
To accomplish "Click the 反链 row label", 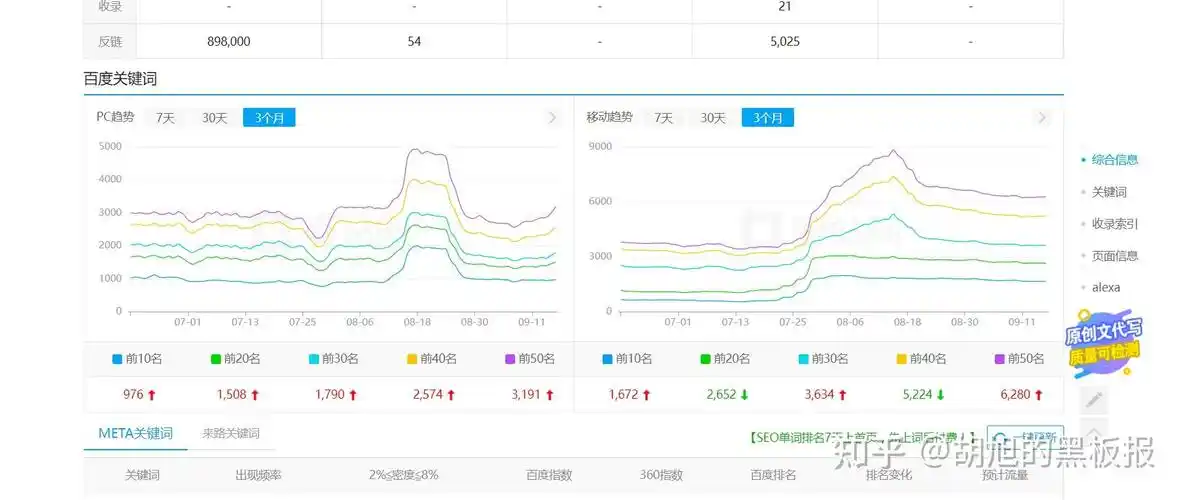I will coord(110,42).
